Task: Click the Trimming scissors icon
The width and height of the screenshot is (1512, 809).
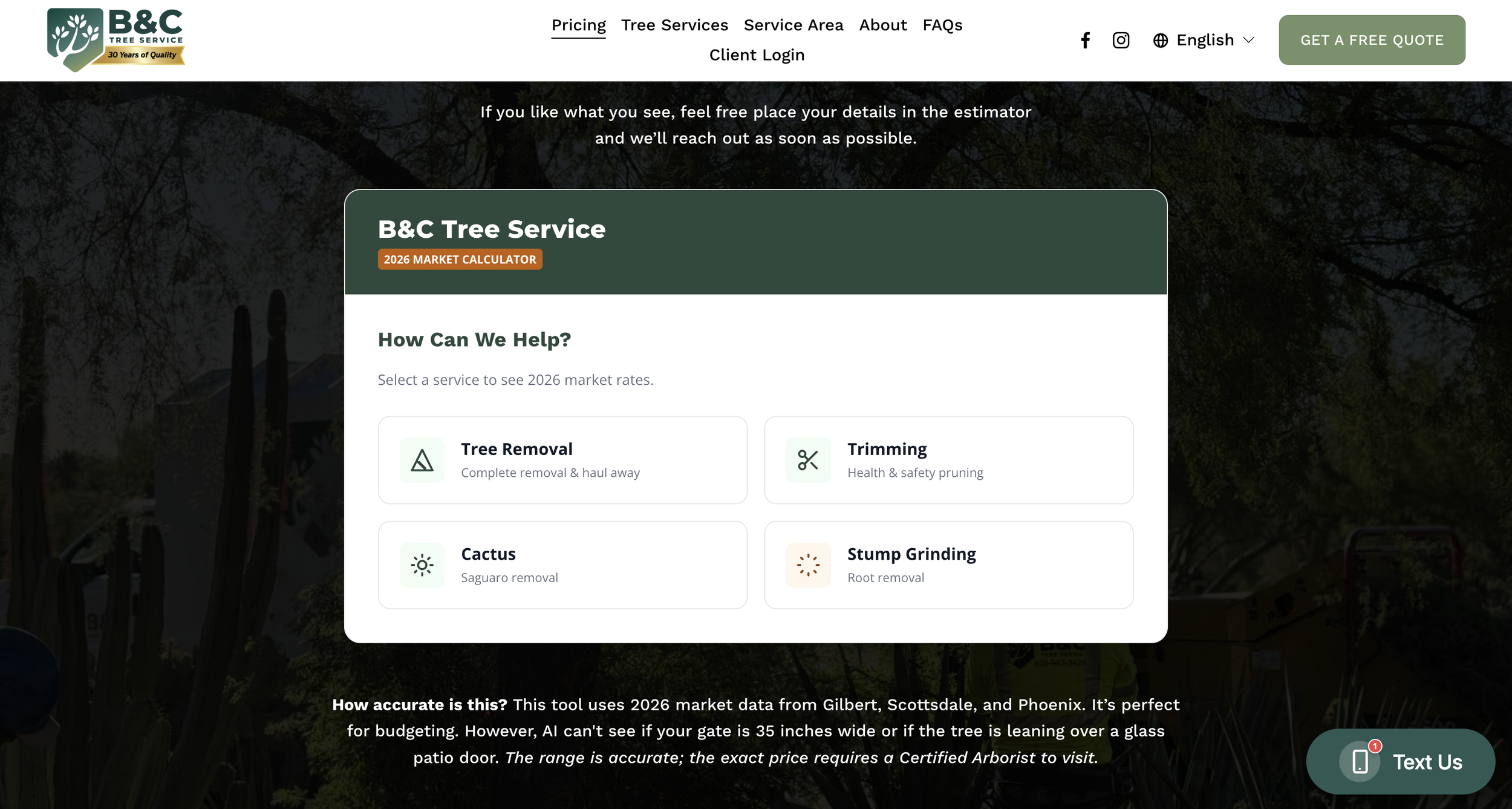Action: [808, 460]
